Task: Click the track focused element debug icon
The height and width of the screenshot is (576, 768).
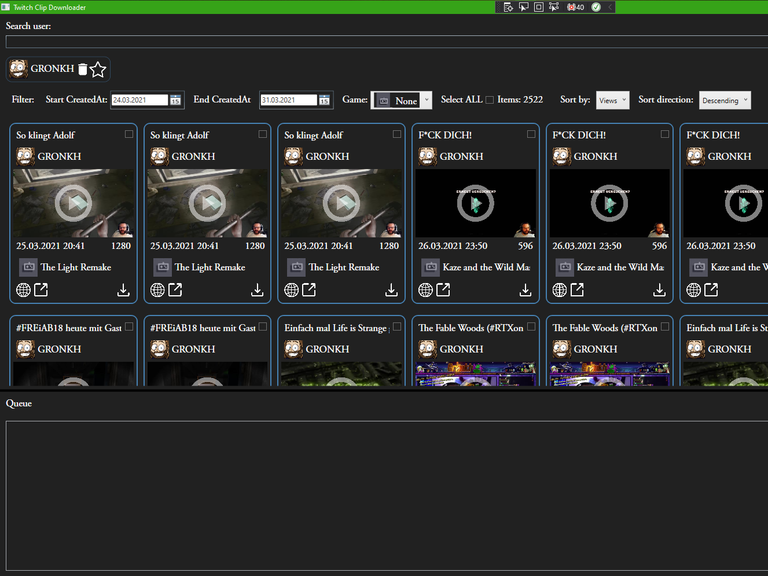Action: click(x=553, y=7)
